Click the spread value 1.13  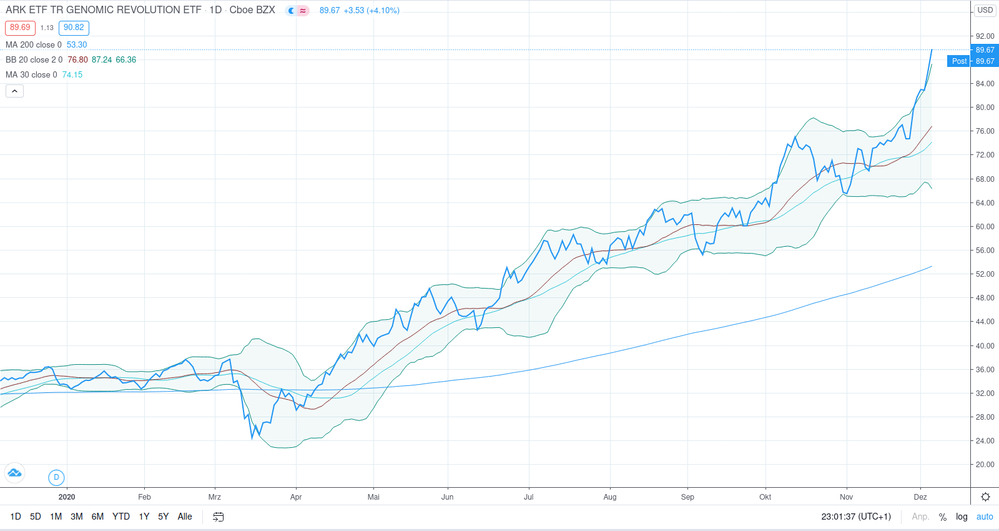[x=47, y=28]
